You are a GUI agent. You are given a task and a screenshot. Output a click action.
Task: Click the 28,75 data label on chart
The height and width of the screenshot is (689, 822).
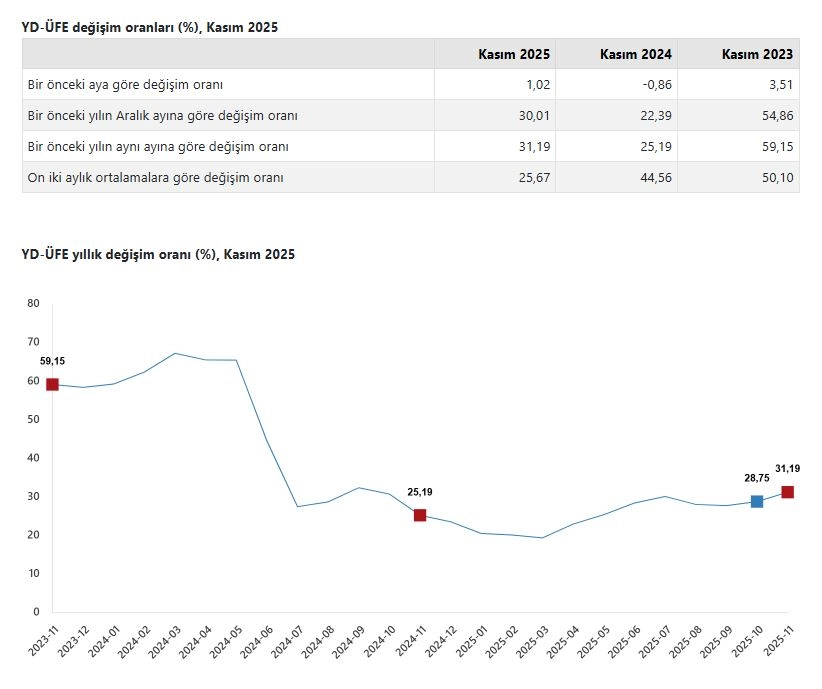[x=756, y=478]
